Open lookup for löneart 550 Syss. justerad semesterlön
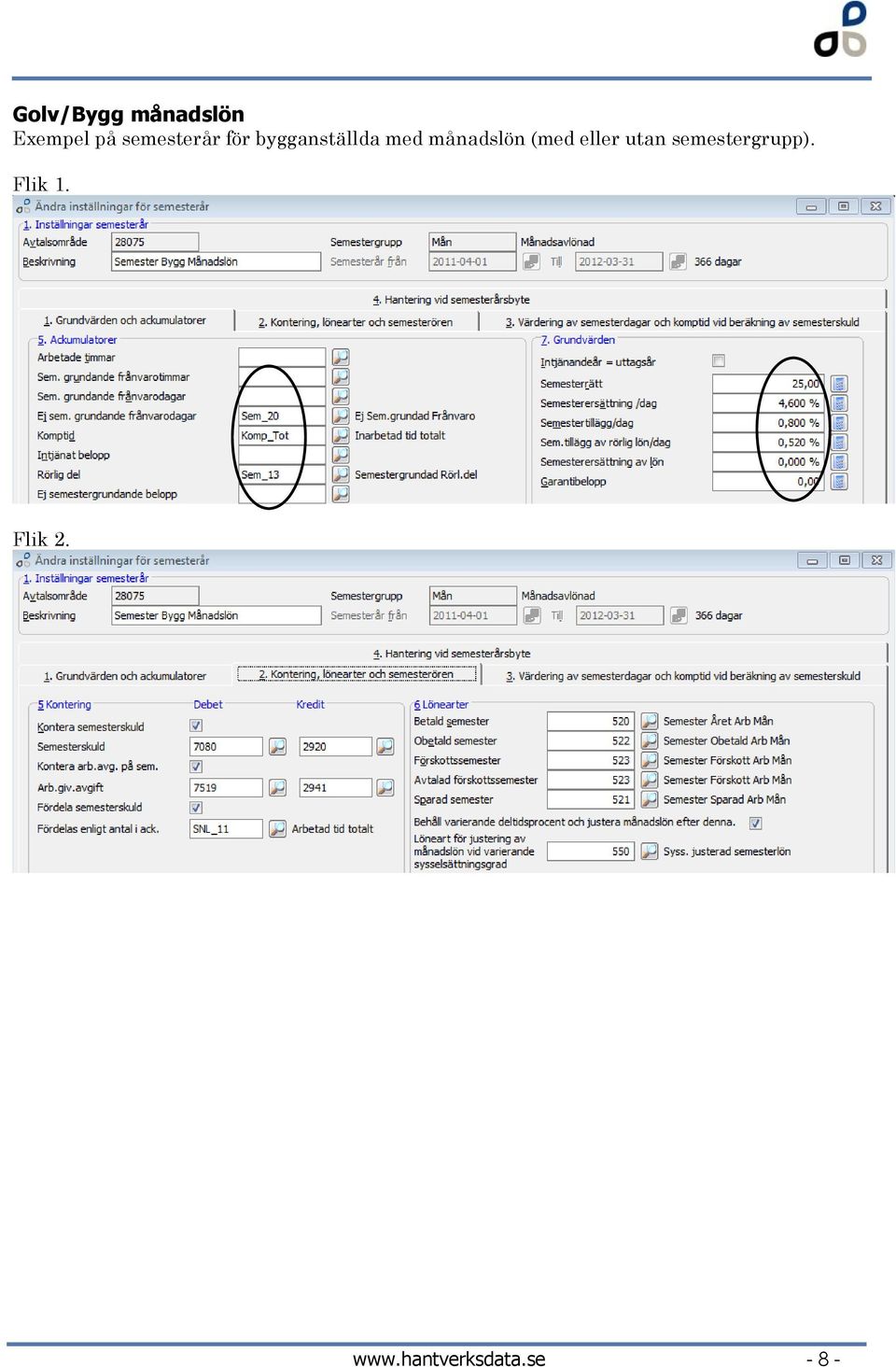Screen dimensions: 896x1367 pos(649,852)
